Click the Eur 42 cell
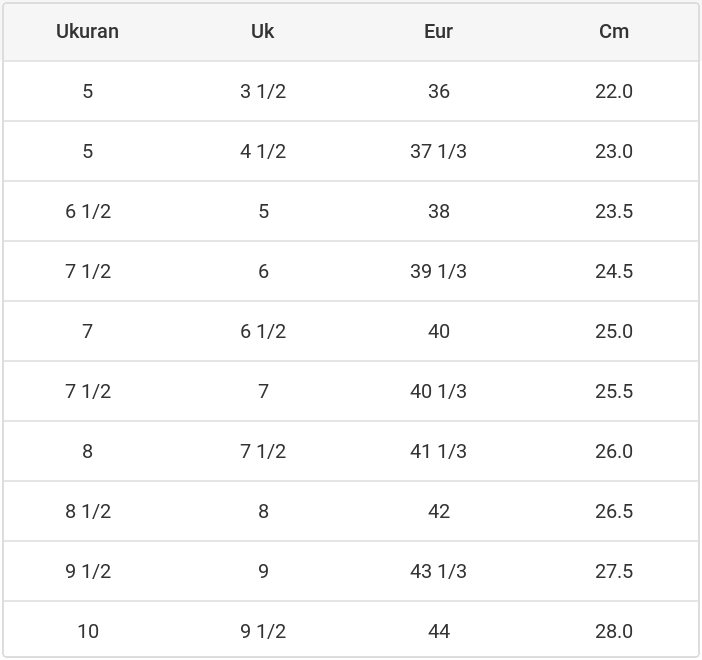This screenshot has width=702, height=660. tap(438, 511)
